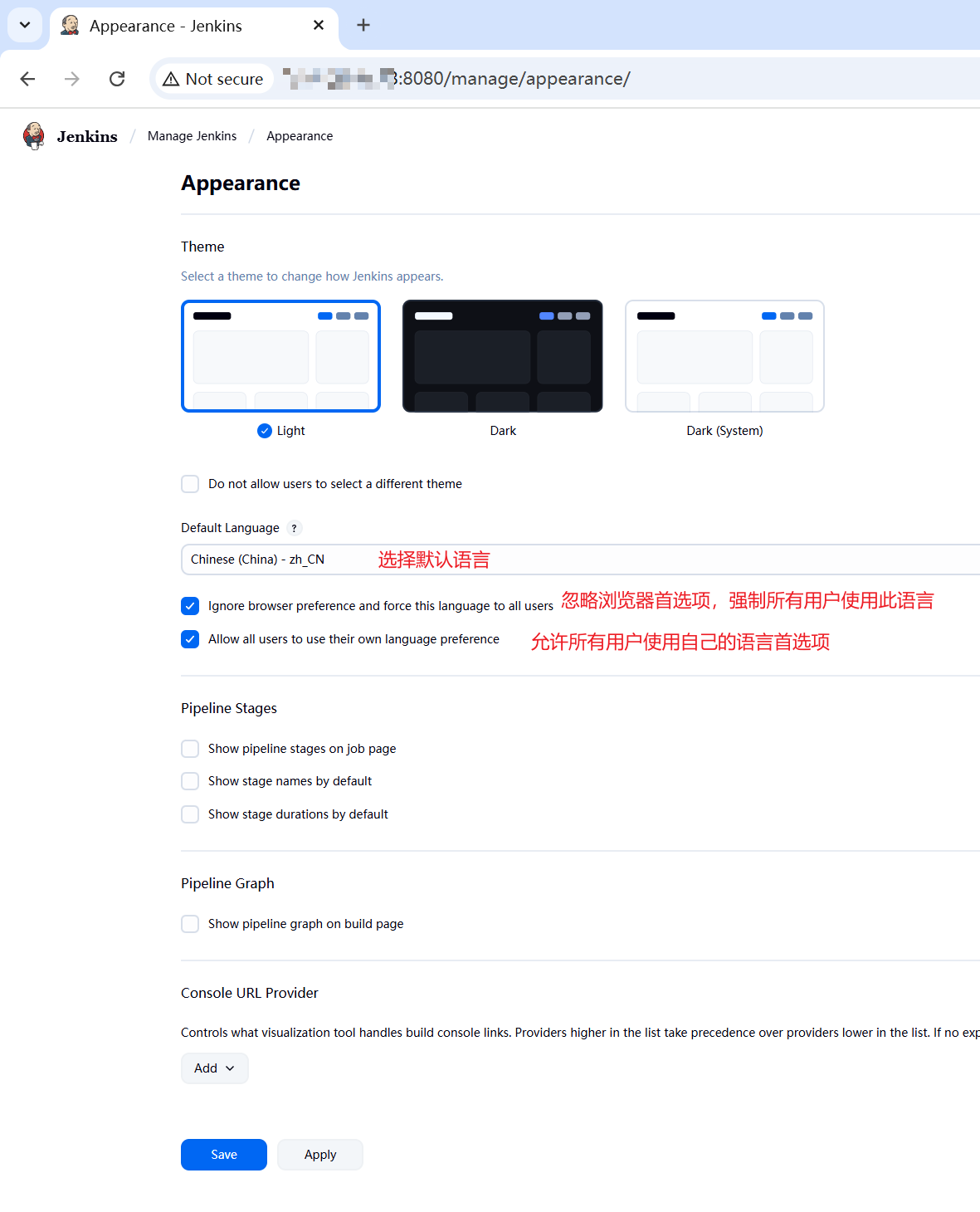Viewport: 980px width, 1212px height.
Task: Click the Appearance breadcrumb
Action: (x=300, y=136)
